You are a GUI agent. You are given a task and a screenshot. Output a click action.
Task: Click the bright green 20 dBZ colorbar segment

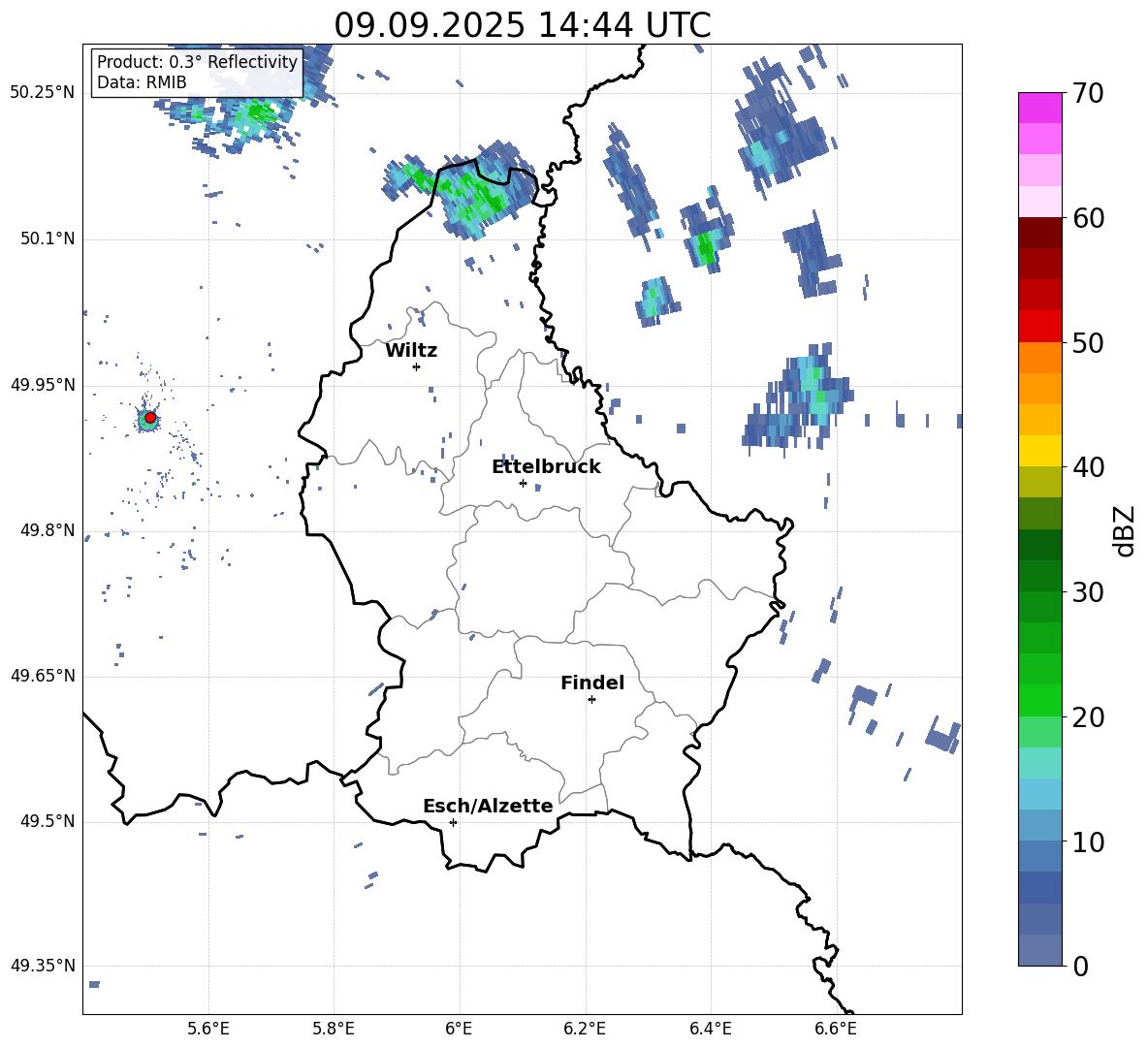[x=1040, y=700]
